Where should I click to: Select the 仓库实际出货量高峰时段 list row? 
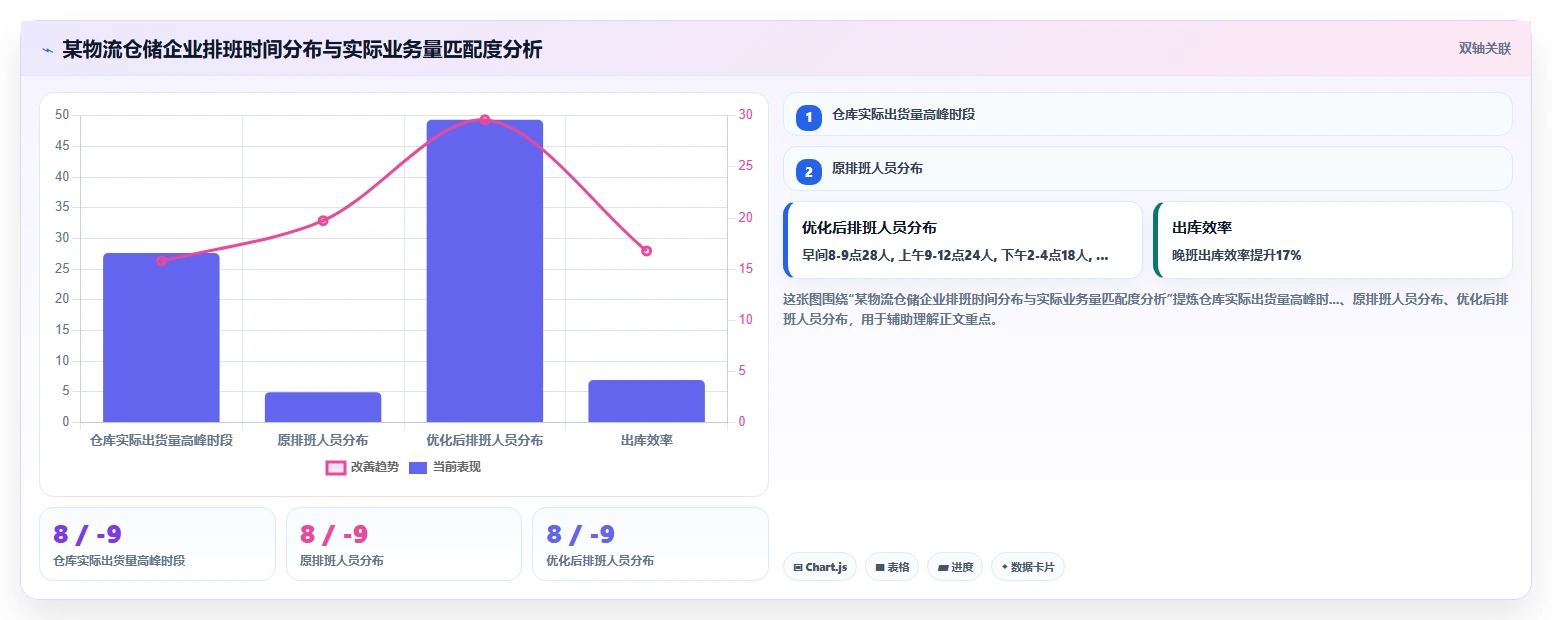tap(1147, 114)
